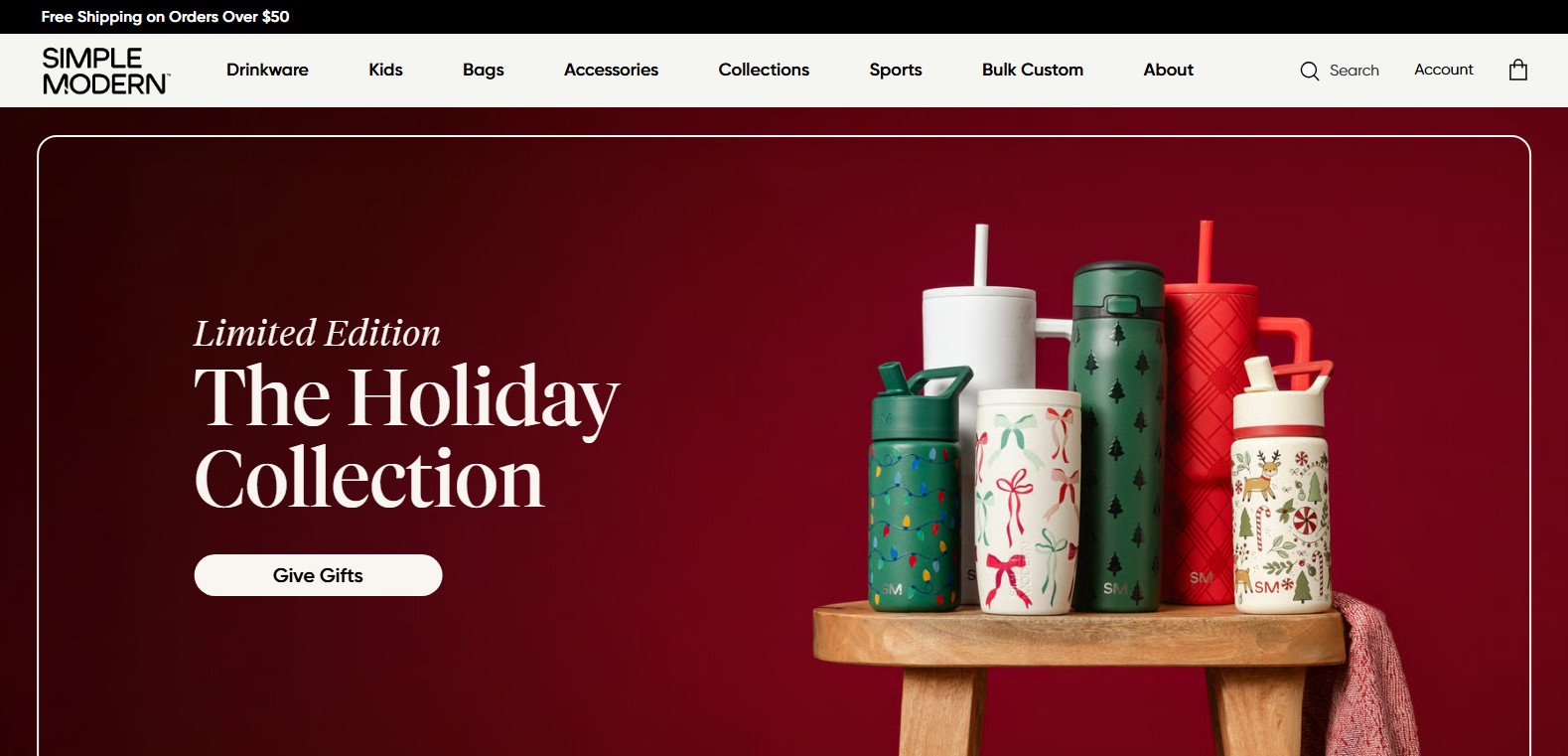Select the white ribbon-bow patterned tumbler

pyautogui.click(x=1027, y=501)
